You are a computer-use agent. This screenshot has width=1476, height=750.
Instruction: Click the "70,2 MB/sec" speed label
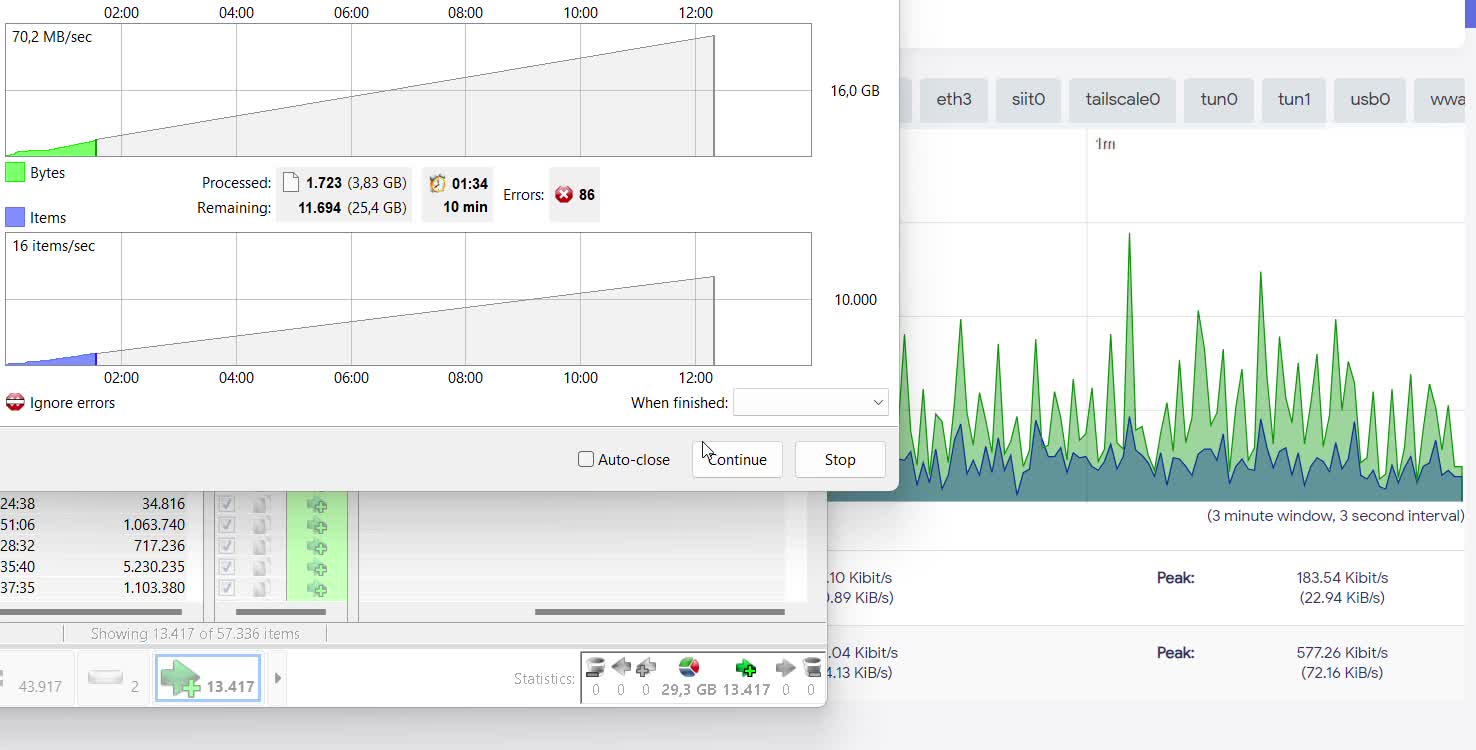coord(52,37)
